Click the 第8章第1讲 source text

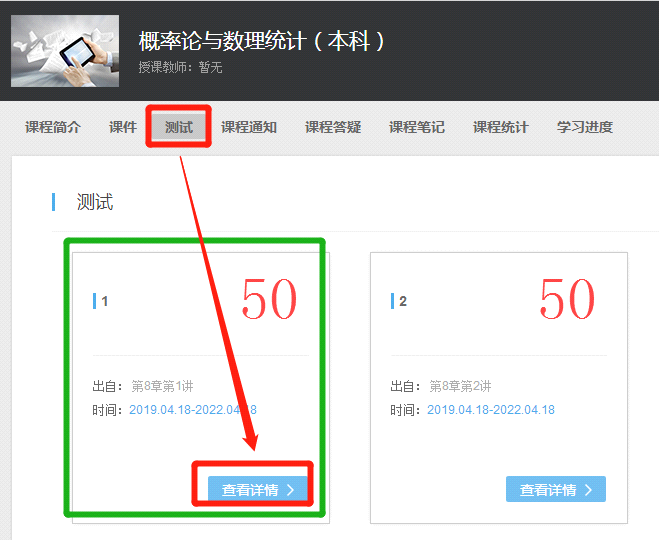(x=162, y=386)
